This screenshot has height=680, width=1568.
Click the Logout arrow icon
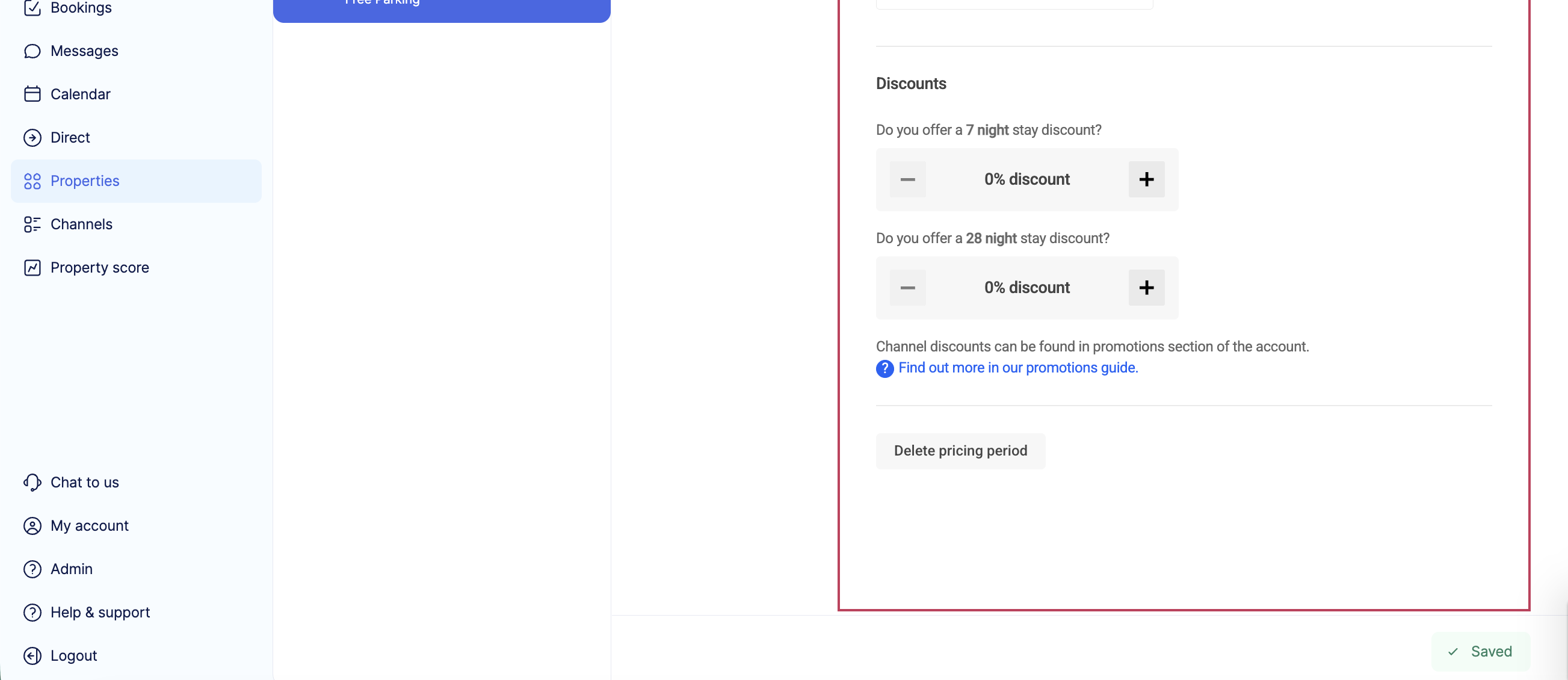(x=32, y=655)
